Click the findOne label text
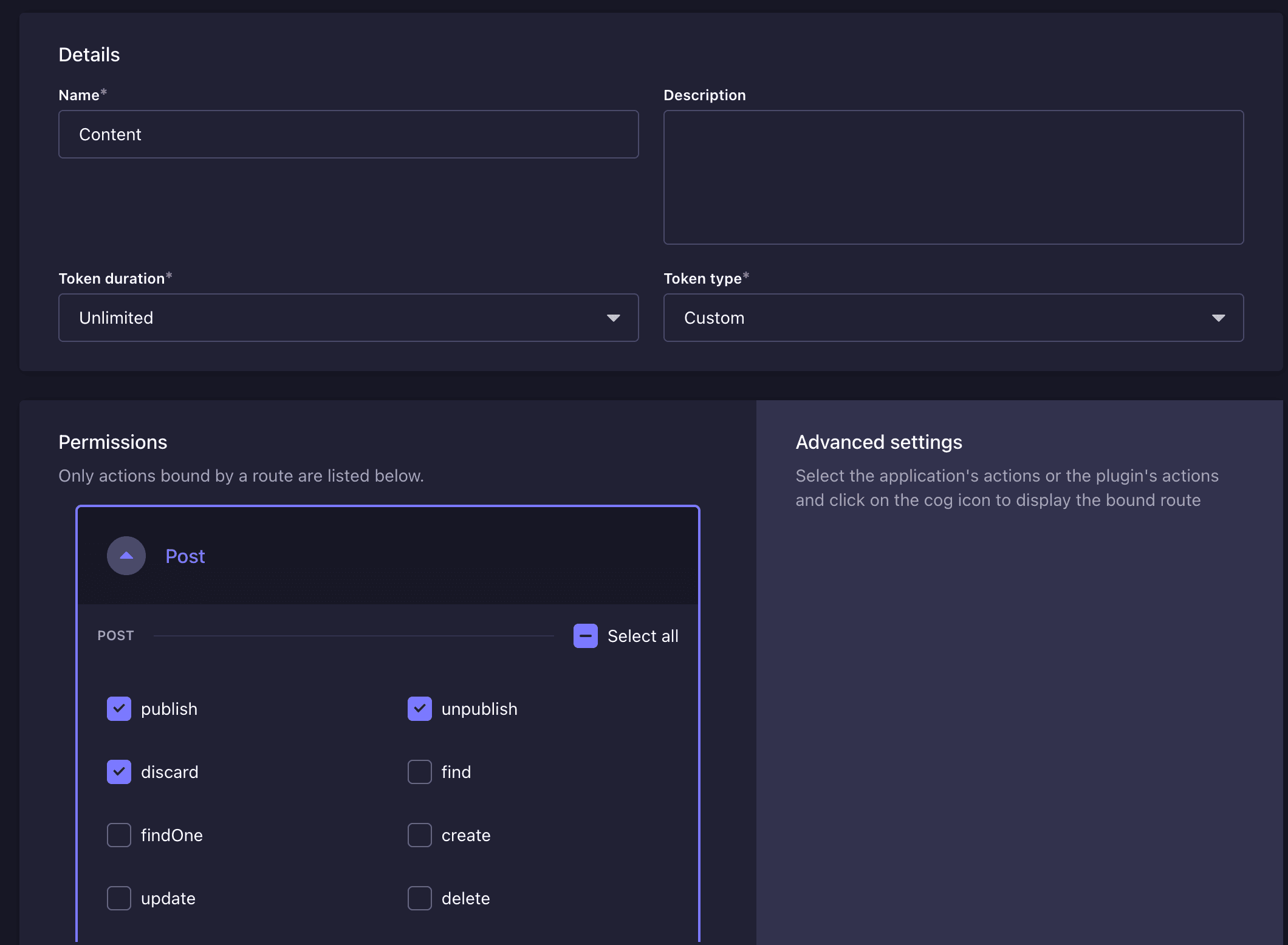 (x=172, y=835)
